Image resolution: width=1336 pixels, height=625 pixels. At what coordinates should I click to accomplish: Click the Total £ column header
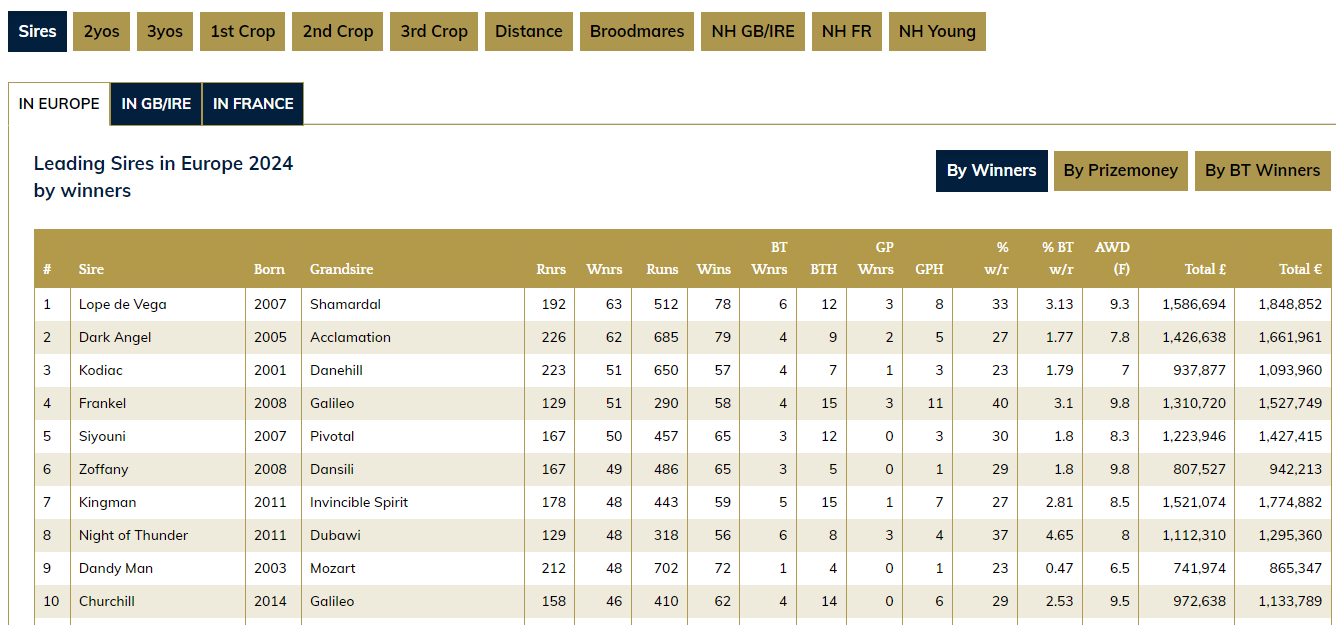pos(1205,269)
